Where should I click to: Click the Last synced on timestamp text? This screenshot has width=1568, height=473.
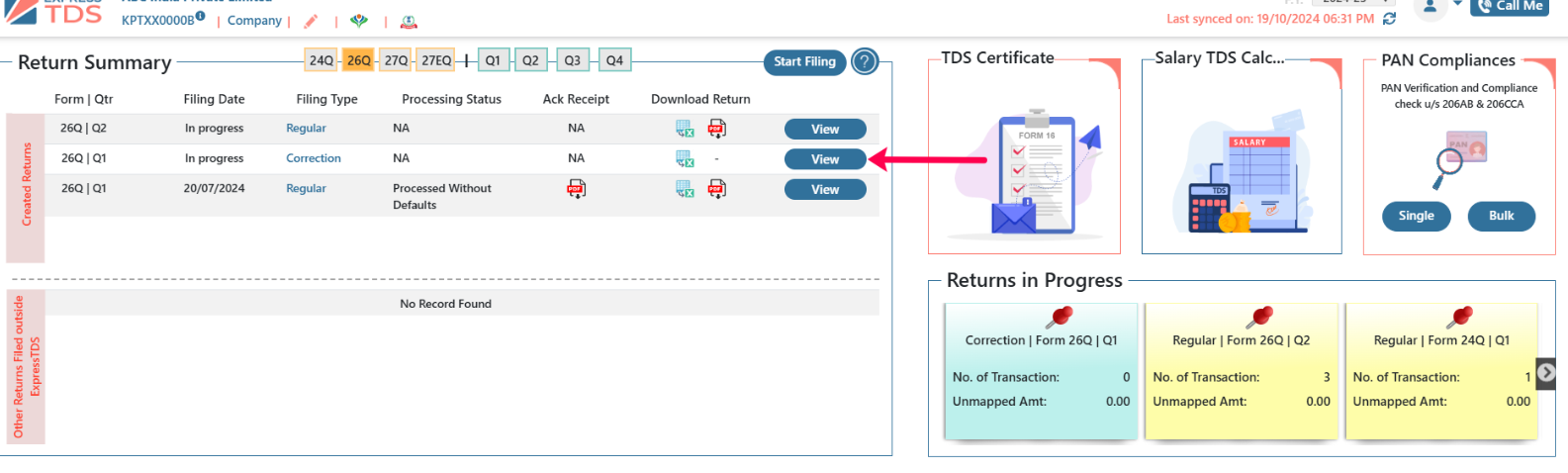pyautogui.click(x=1270, y=19)
